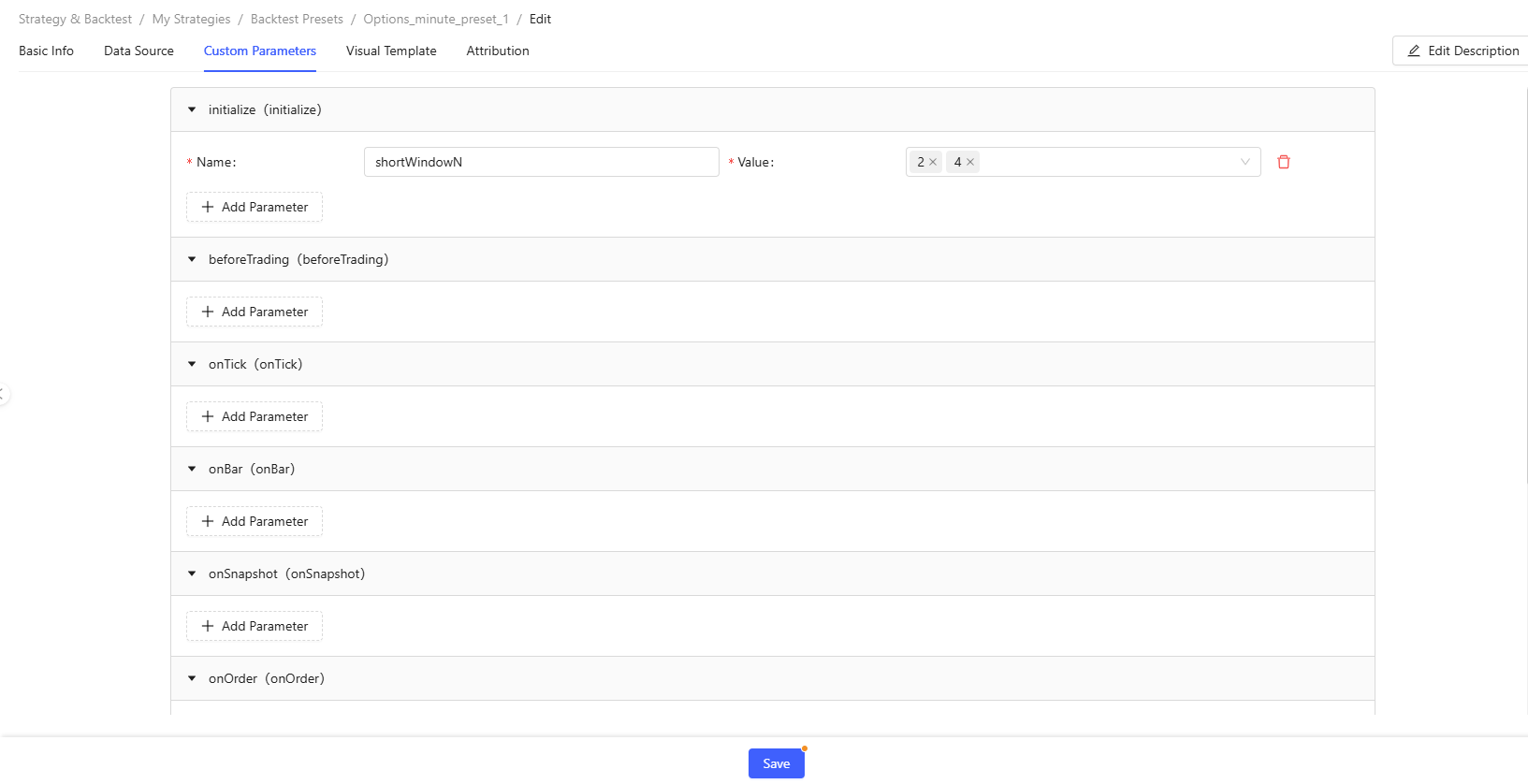This screenshot has height=784, width=1528.
Task: Open the Attribution tab
Action: [498, 51]
